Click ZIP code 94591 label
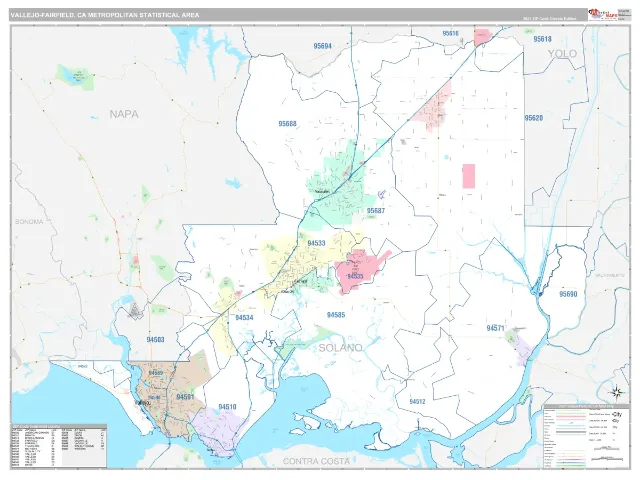The height and width of the screenshot is (480, 640). [185, 397]
